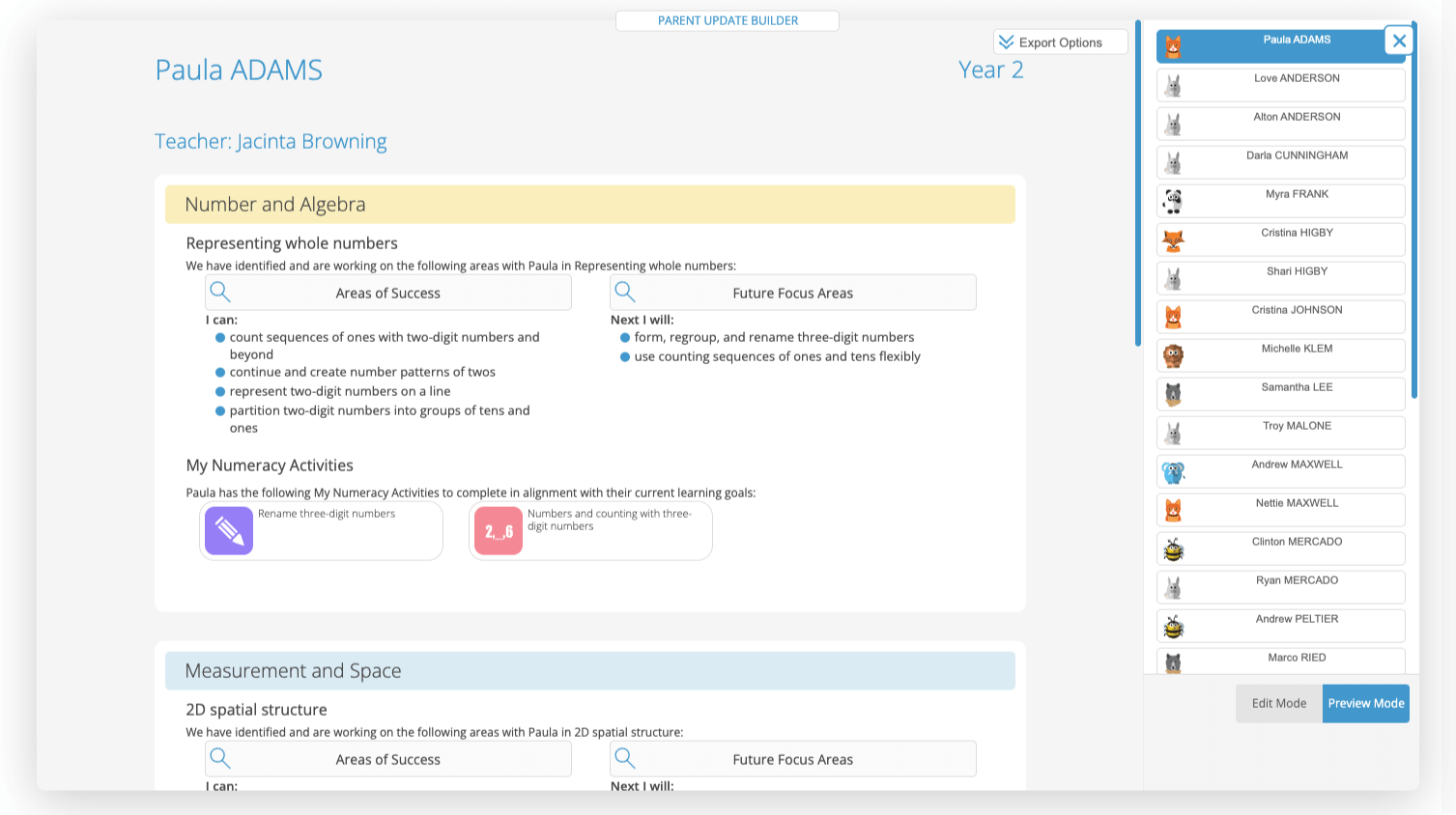Open the Parent Update Builder title button
Screen dimensions: 1456x815
[728, 20]
